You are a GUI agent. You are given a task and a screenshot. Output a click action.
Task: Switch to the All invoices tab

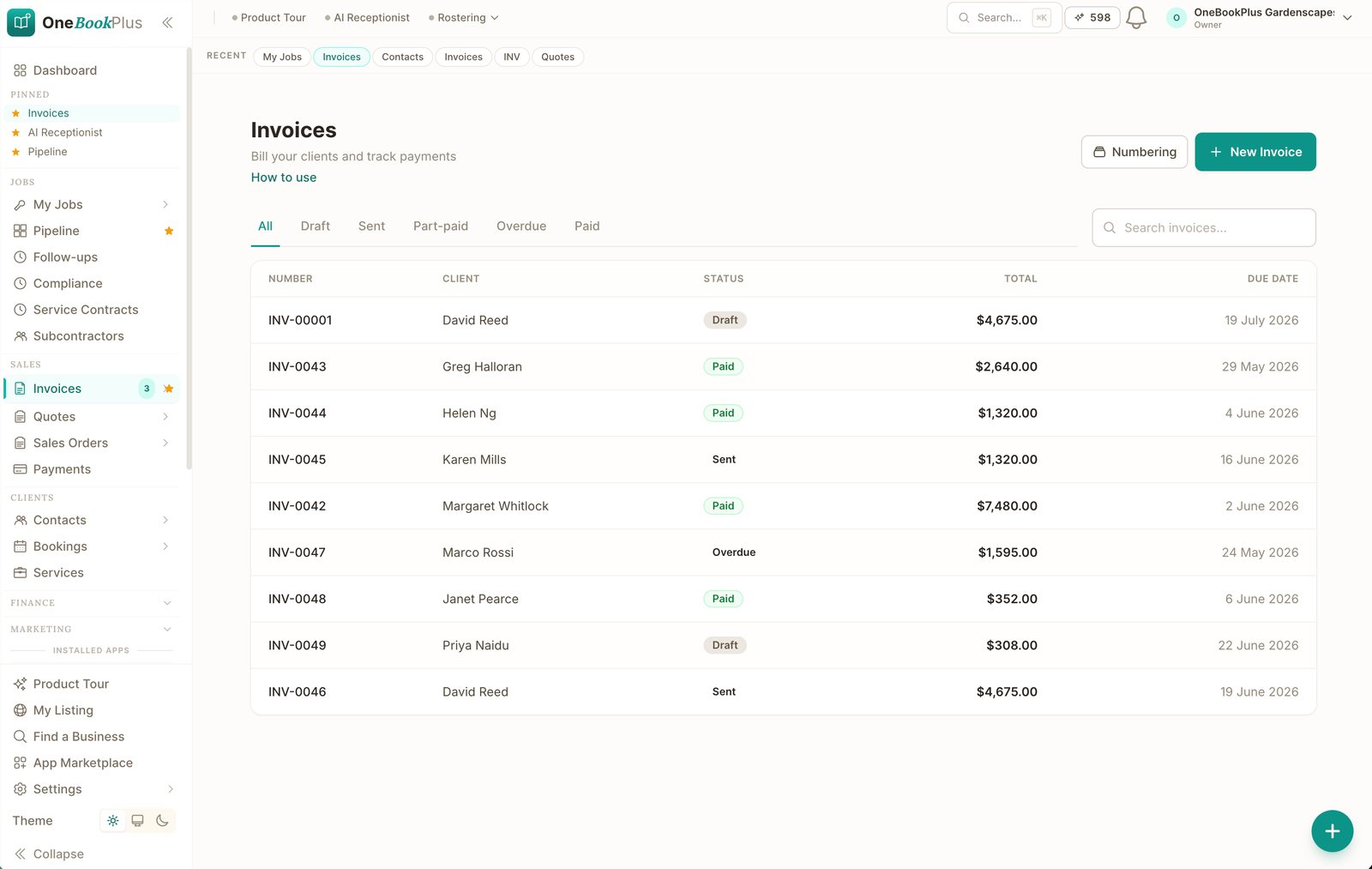[266, 226]
